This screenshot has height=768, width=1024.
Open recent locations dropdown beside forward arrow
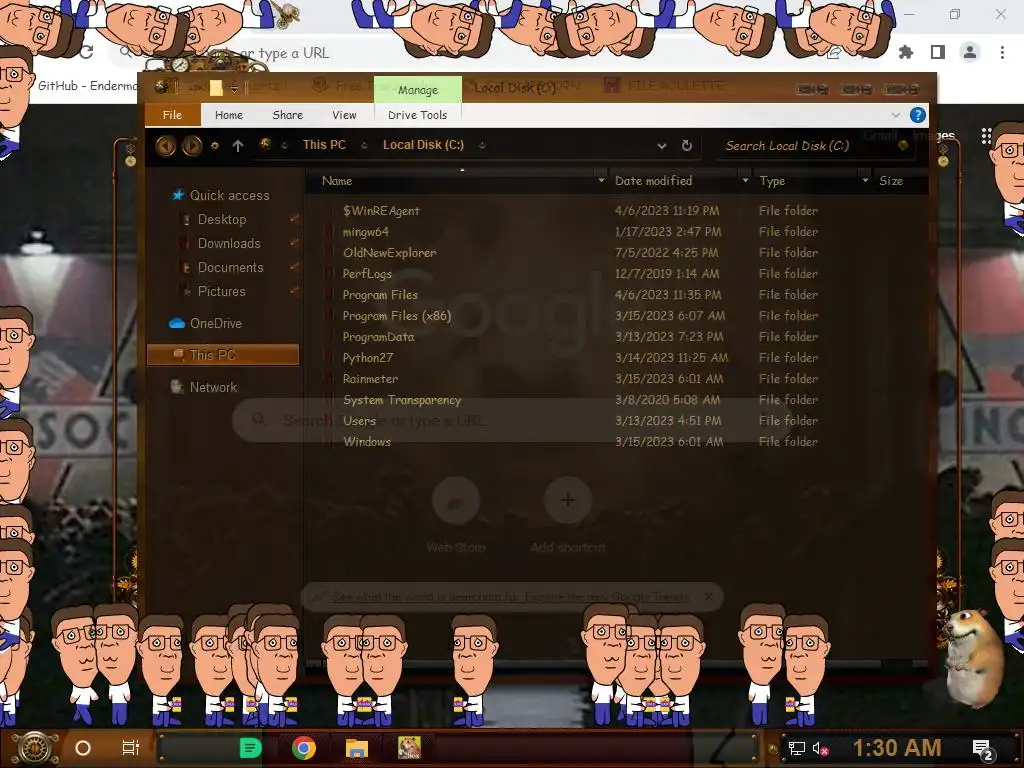[214, 146]
